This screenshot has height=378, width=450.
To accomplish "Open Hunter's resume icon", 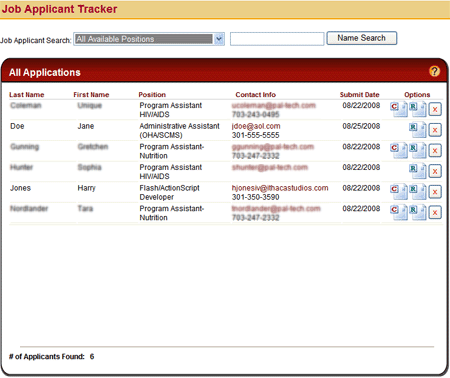I will pyautogui.click(x=418, y=171).
